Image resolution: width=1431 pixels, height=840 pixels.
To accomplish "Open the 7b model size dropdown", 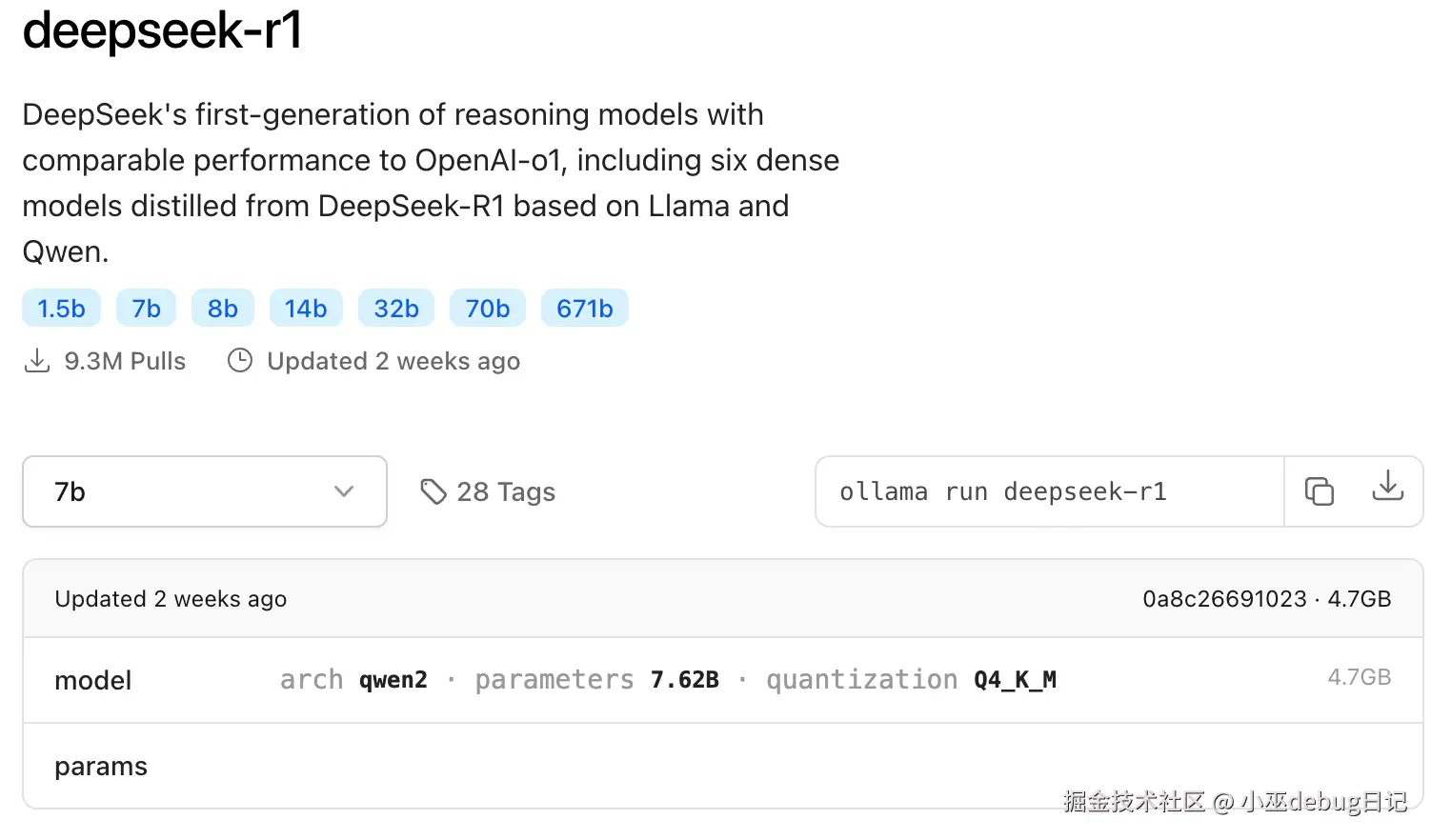I will click(204, 491).
